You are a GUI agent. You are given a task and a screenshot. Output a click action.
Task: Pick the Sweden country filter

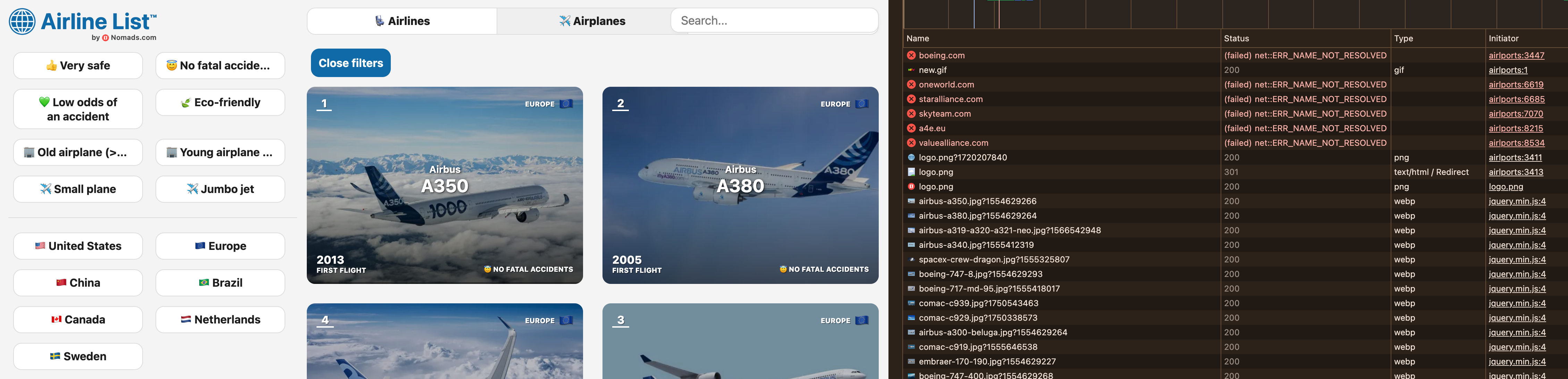coord(78,356)
